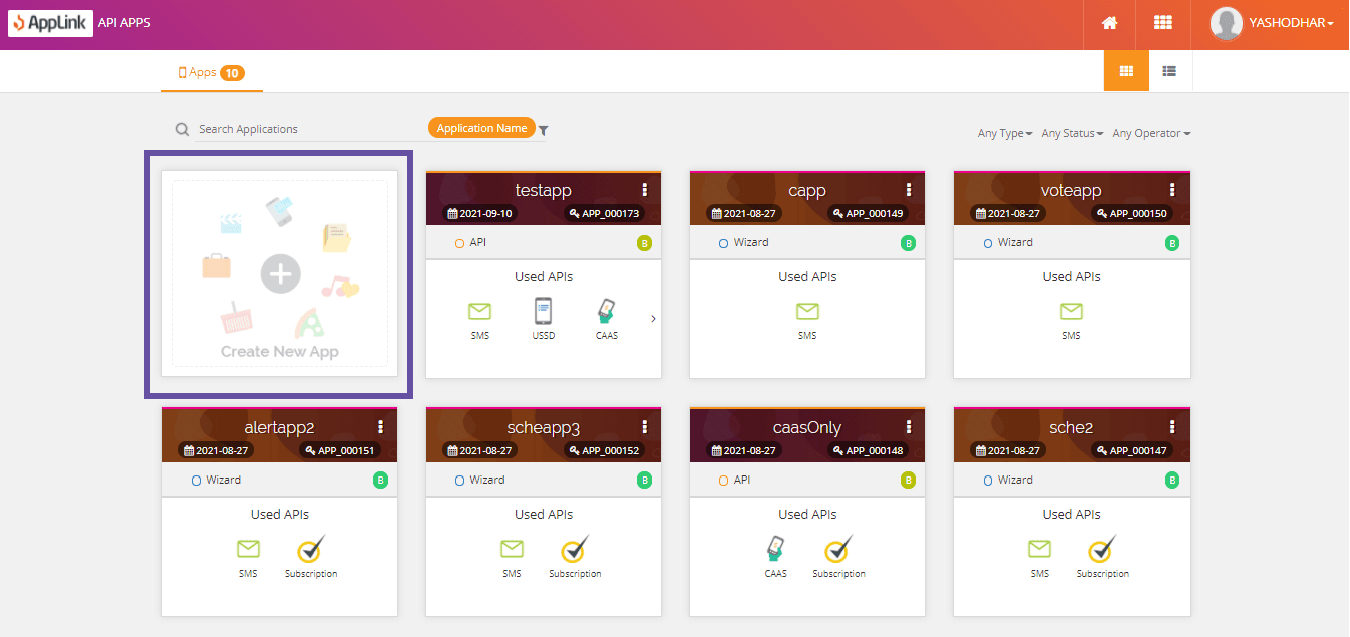
Task: Show more APIs with testapp arrow
Action: [653, 319]
